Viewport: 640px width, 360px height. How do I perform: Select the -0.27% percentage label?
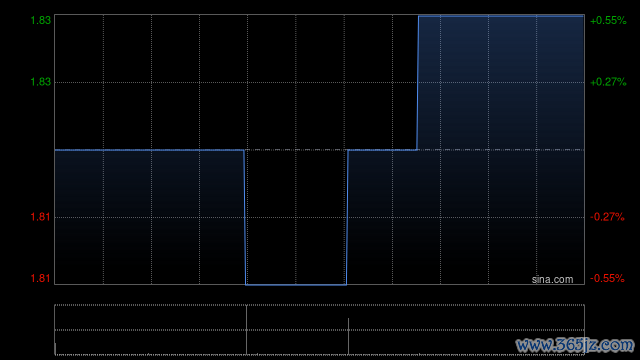pos(607,217)
